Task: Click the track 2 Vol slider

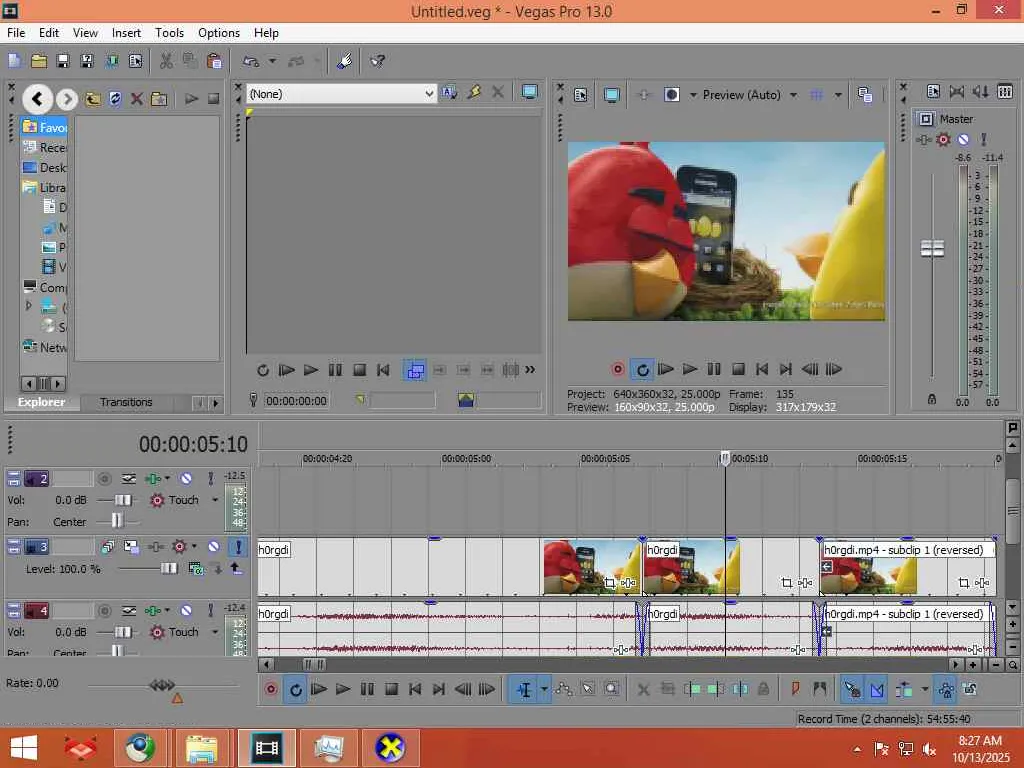Action: (x=123, y=500)
